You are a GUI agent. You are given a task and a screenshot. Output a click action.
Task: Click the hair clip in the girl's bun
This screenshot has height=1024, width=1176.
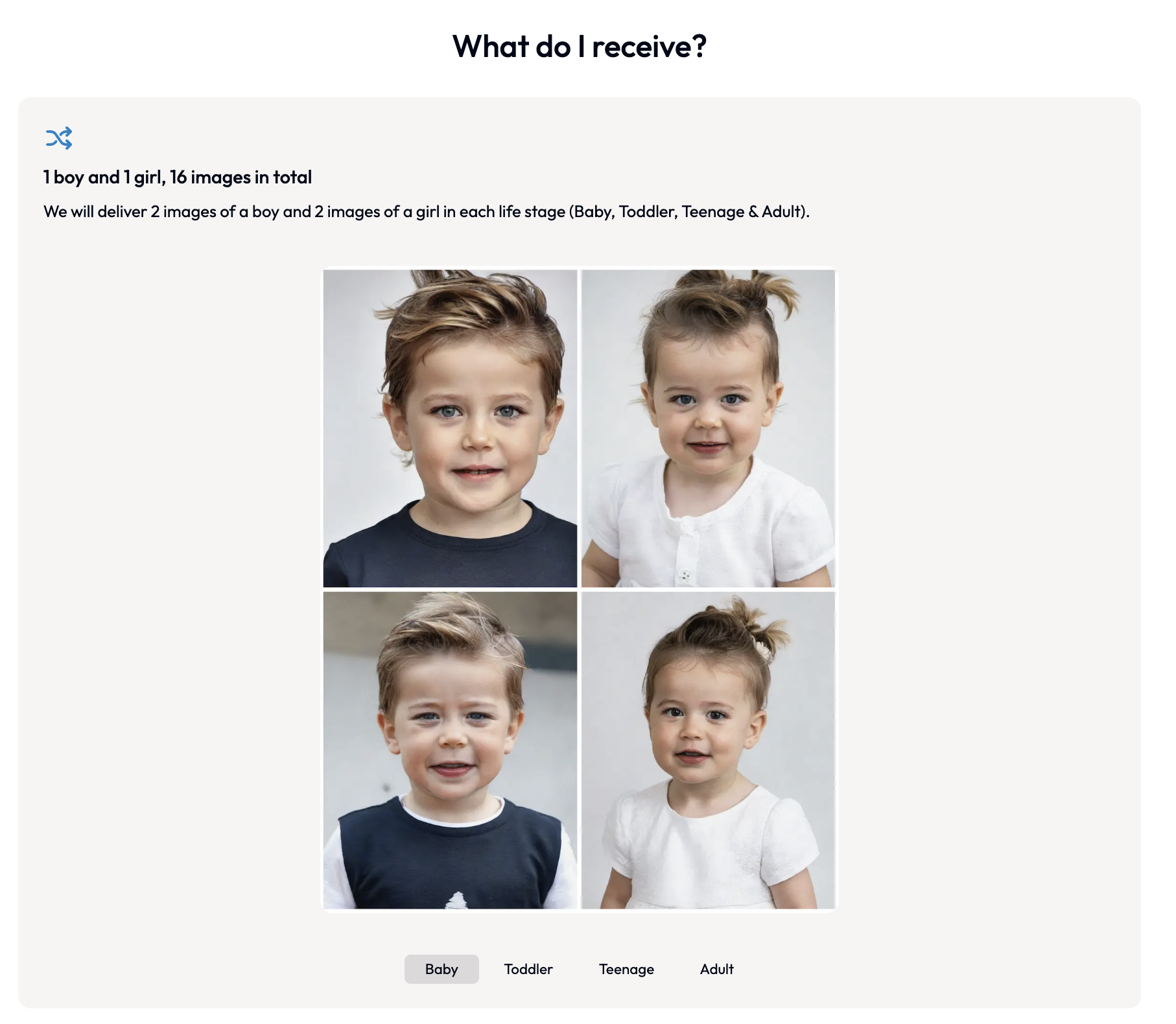click(763, 649)
